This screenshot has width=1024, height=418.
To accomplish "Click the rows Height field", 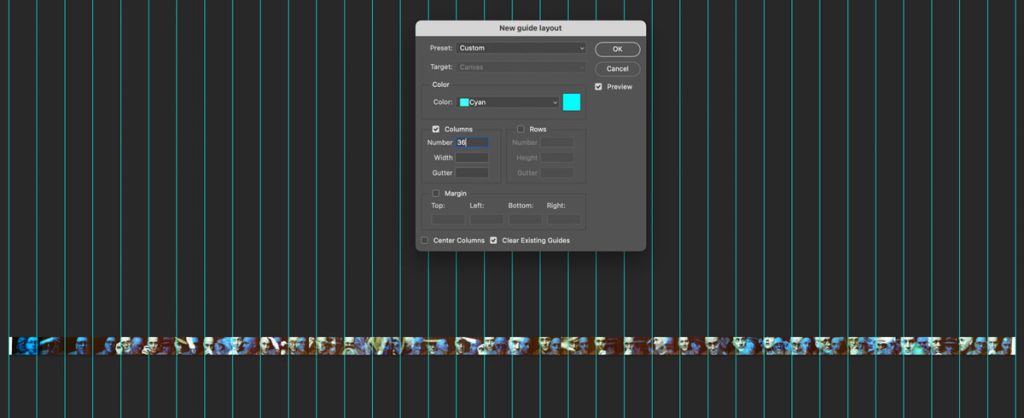I will point(557,158).
